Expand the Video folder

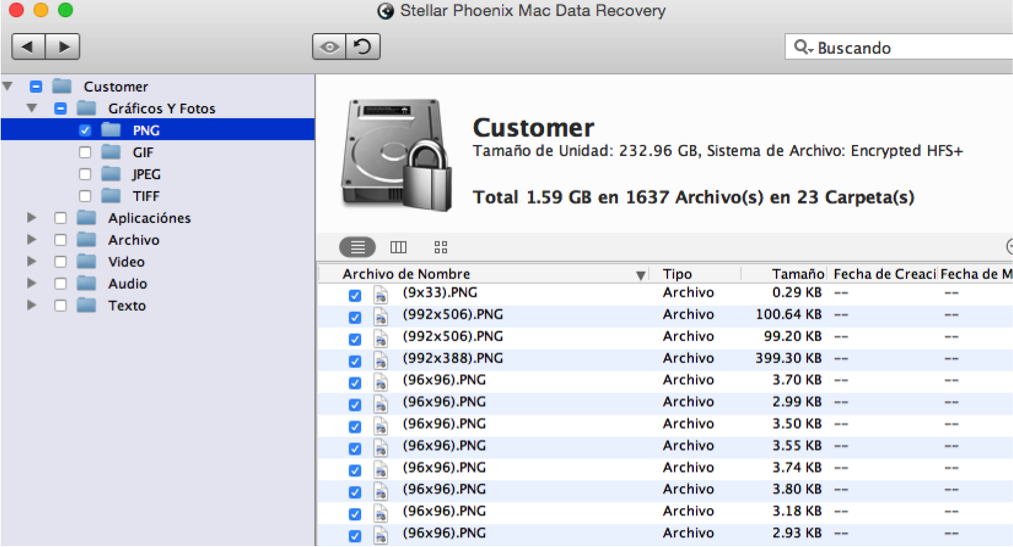coord(31,262)
